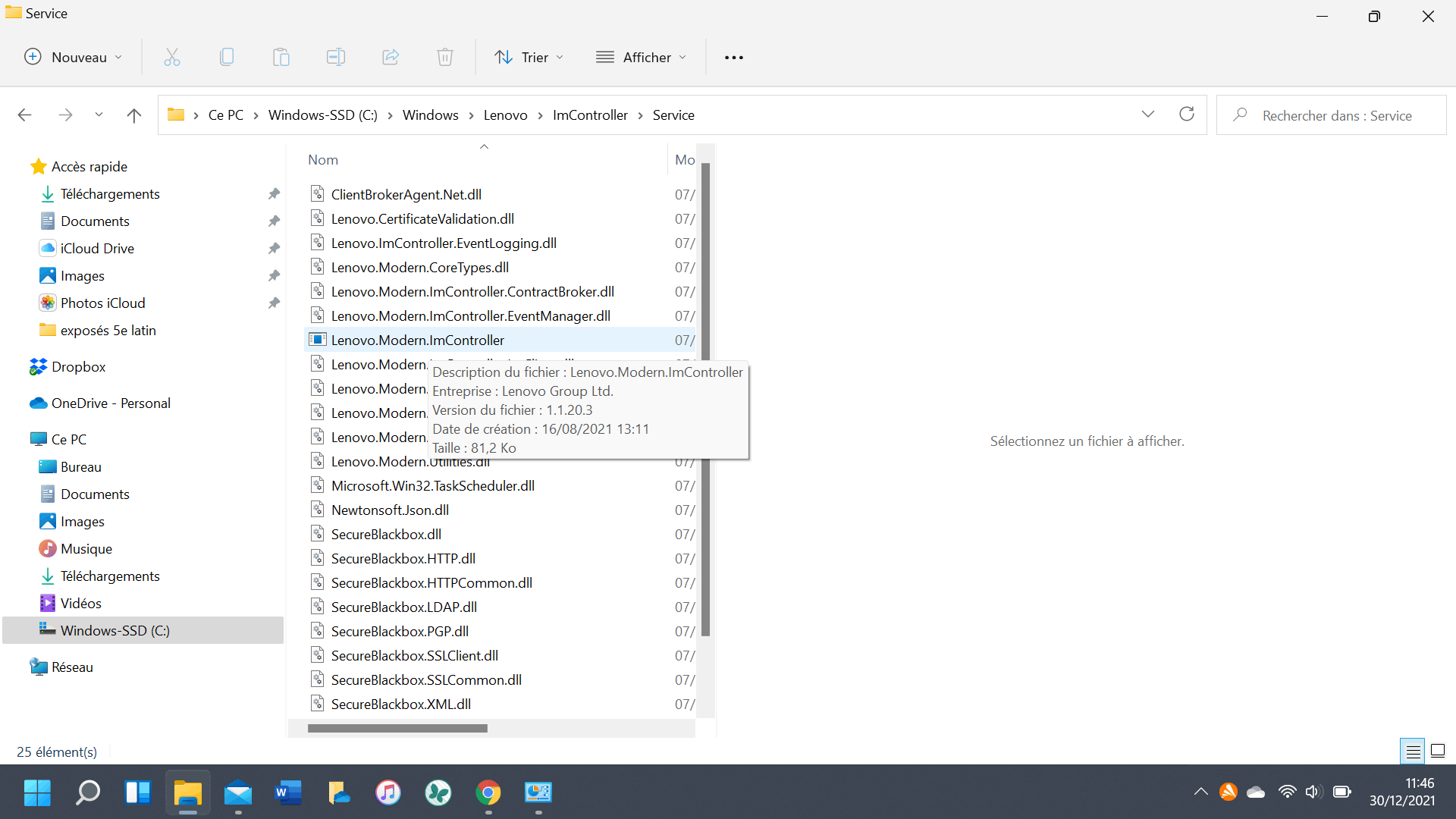Viewport: 1456px width, 819px height.
Task: Go up one folder level
Action: (134, 115)
